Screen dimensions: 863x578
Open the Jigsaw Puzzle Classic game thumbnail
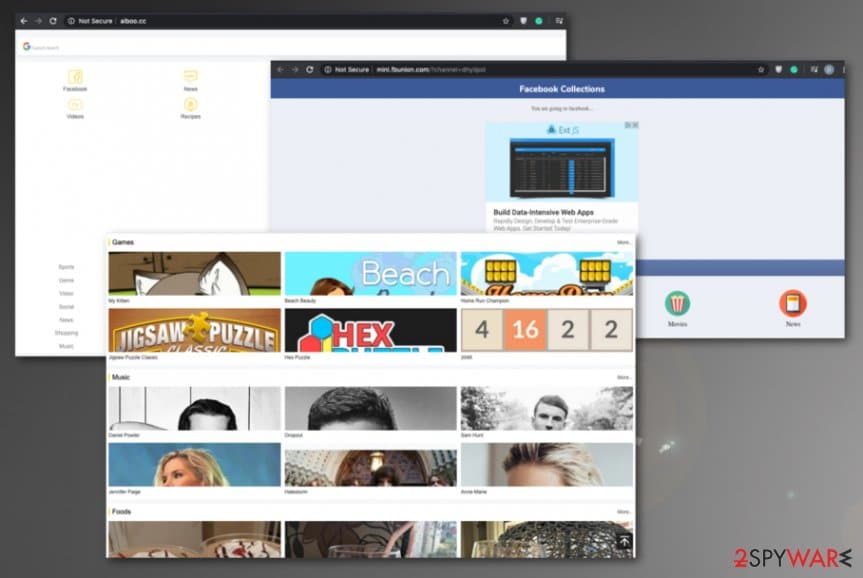[x=194, y=330]
